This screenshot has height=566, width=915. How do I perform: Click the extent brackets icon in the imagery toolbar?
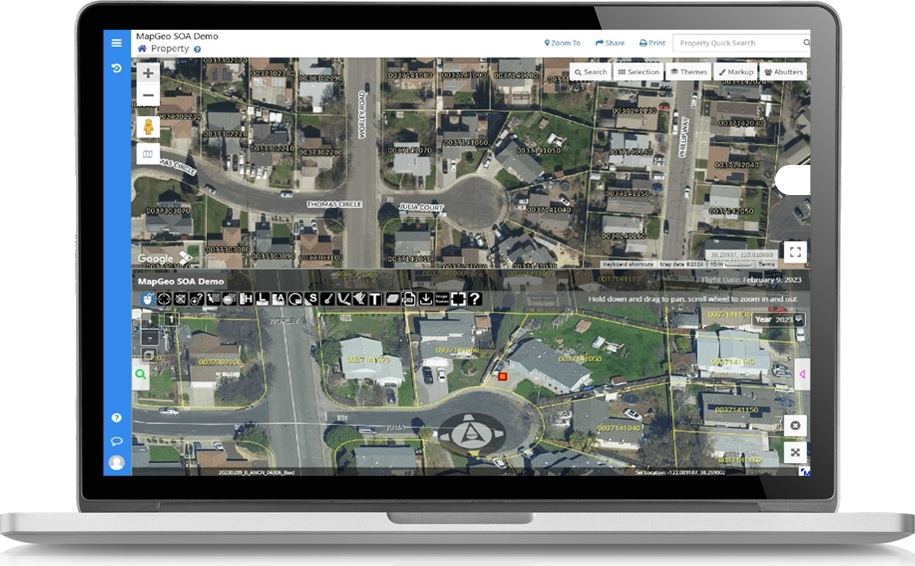click(459, 299)
